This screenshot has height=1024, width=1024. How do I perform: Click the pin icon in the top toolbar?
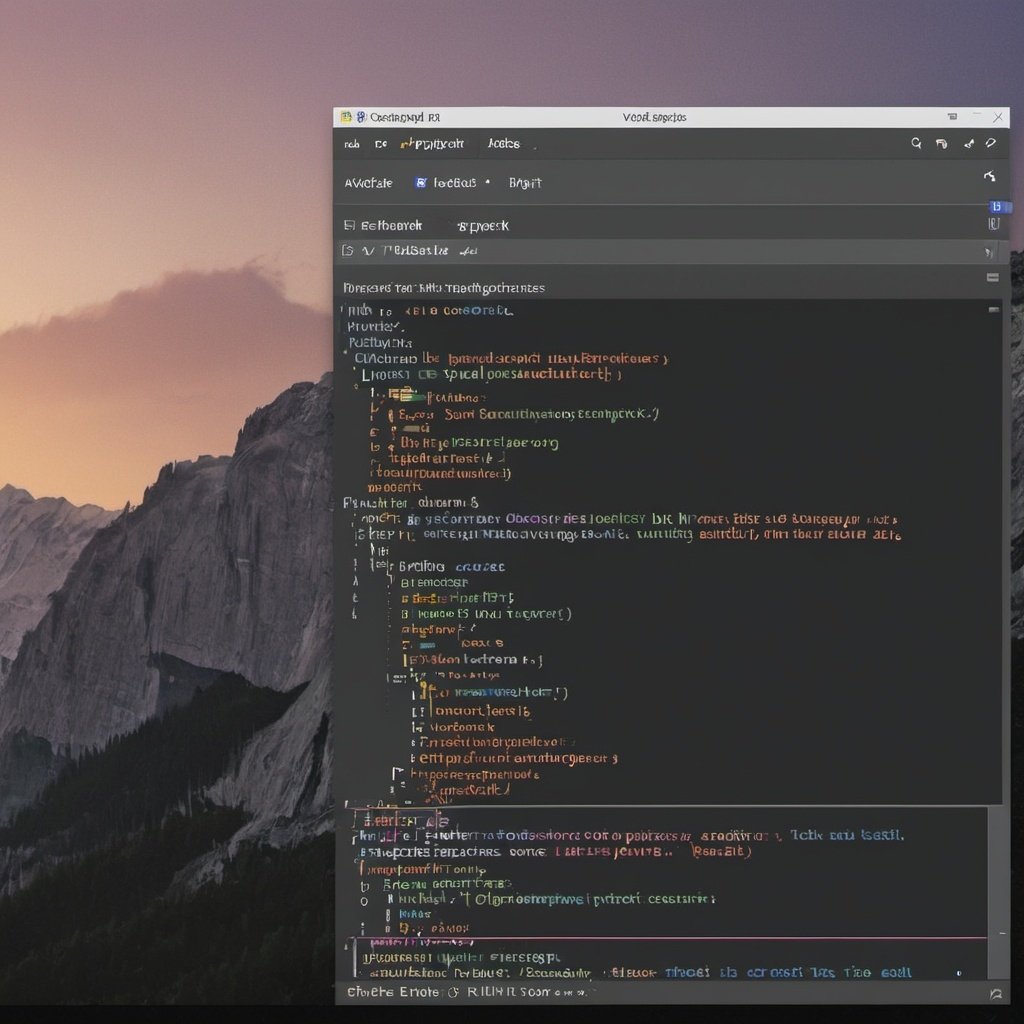tap(969, 144)
